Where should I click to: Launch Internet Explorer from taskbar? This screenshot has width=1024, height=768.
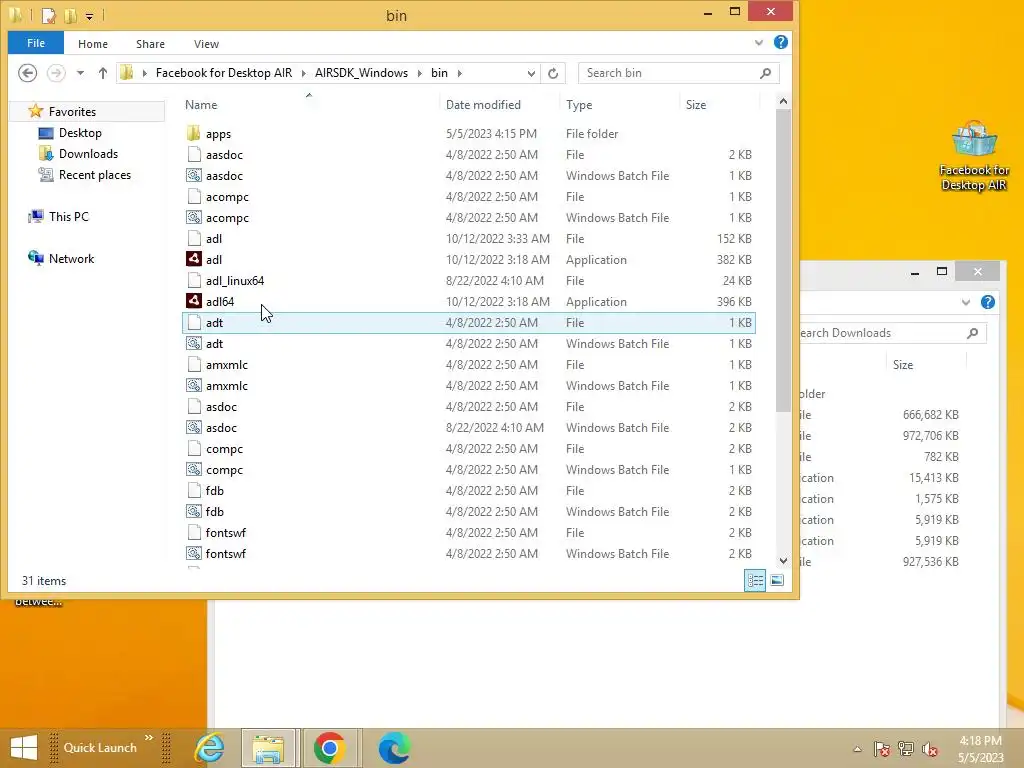210,748
